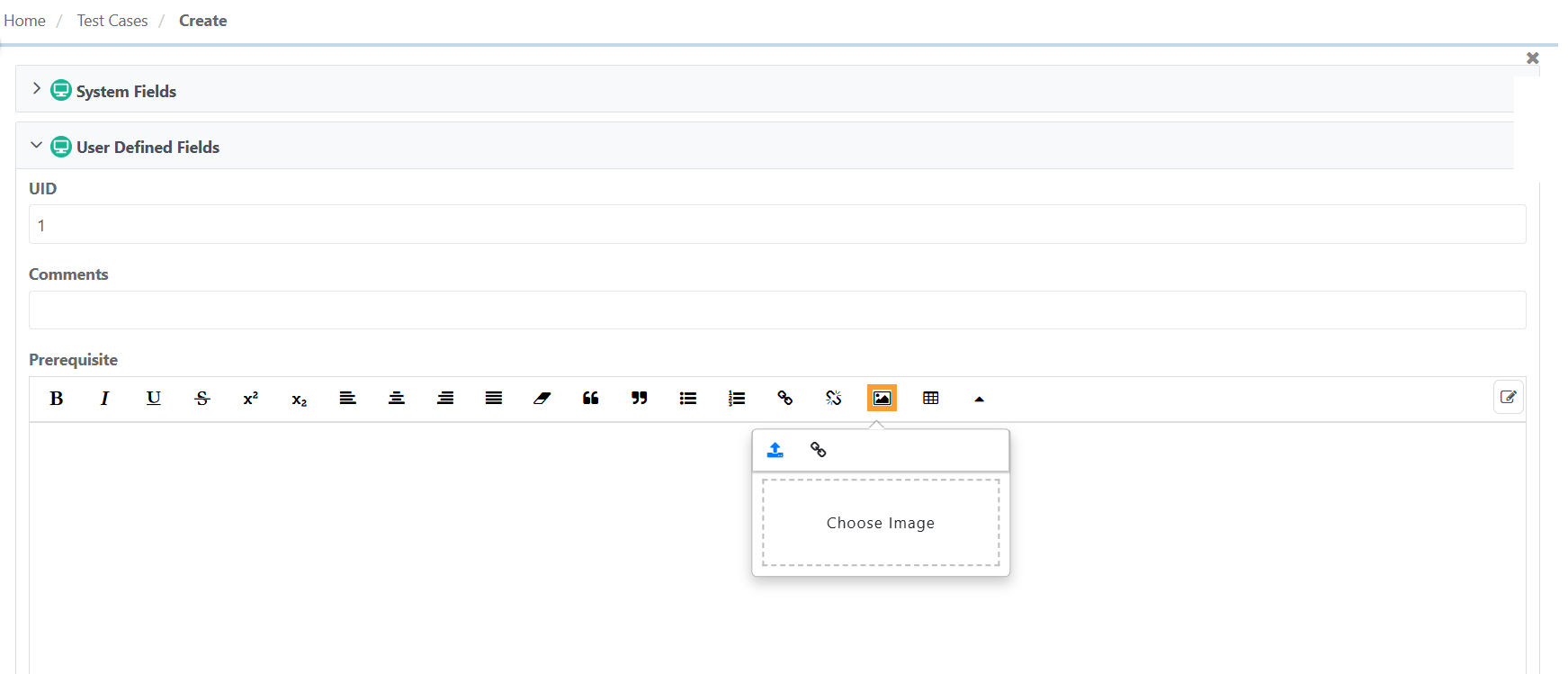Collapse the User Defined Fields section
The height and width of the screenshot is (674, 1568).
coord(37,145)
